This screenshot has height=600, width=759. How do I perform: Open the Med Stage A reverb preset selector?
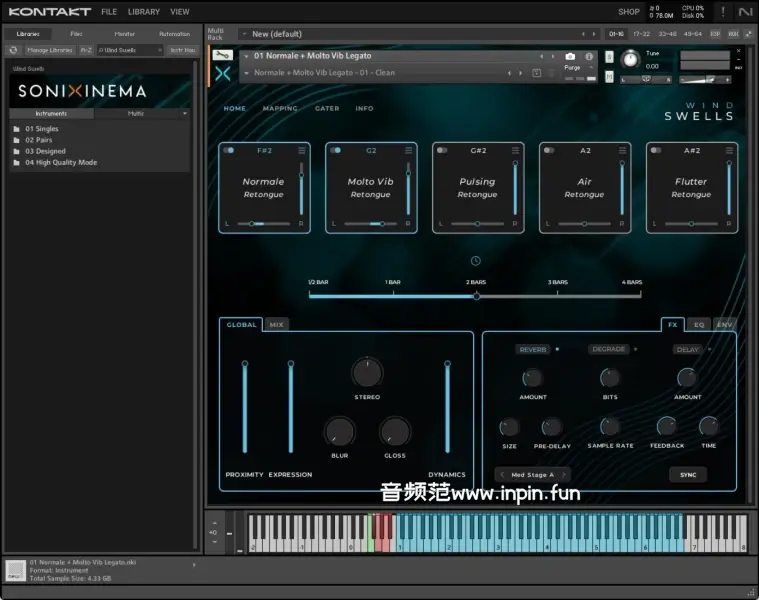[x=533, y=475]
